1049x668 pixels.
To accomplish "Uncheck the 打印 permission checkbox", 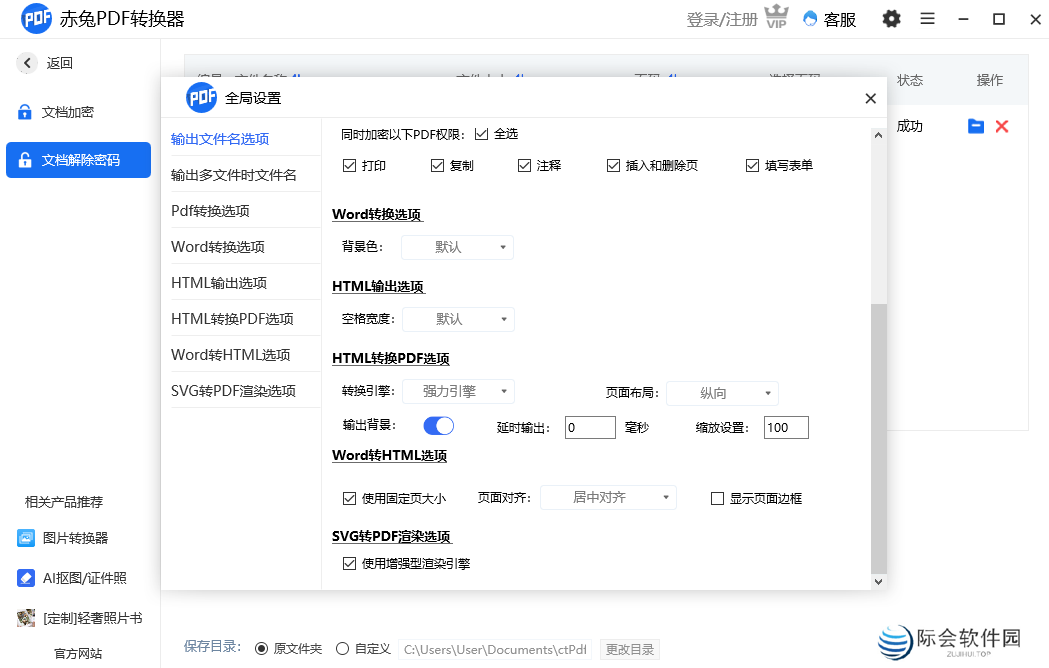I will tap(349, 165).
